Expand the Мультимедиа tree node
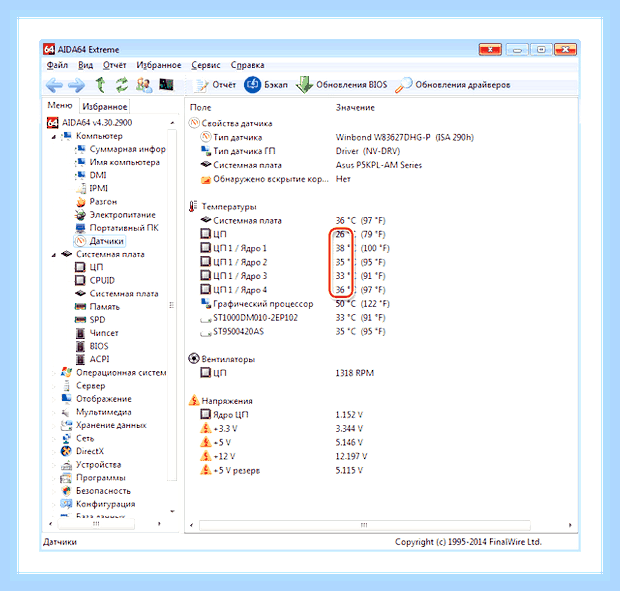The image size is (620, 591). (x=54, y=412)
